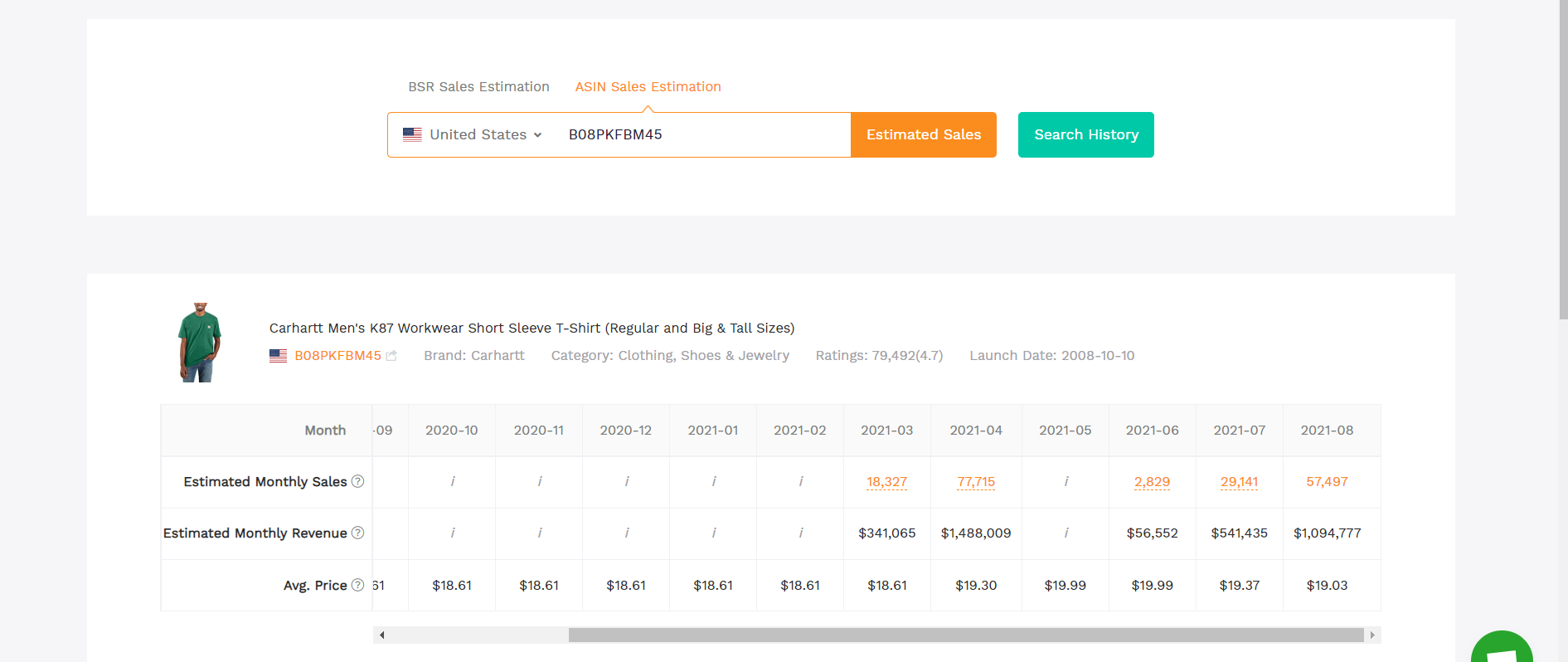Open 2021-03 sales value 18,327
The image size is (1568, 662).
[x=886, y=481]
